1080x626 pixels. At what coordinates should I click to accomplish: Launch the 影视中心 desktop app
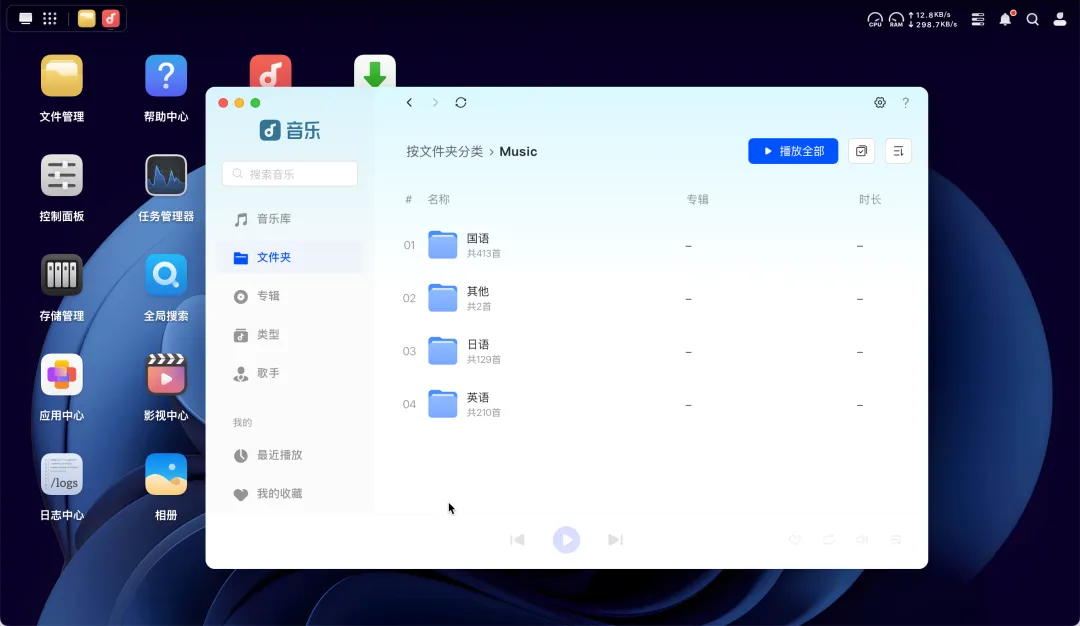click(x=166, y=375)
